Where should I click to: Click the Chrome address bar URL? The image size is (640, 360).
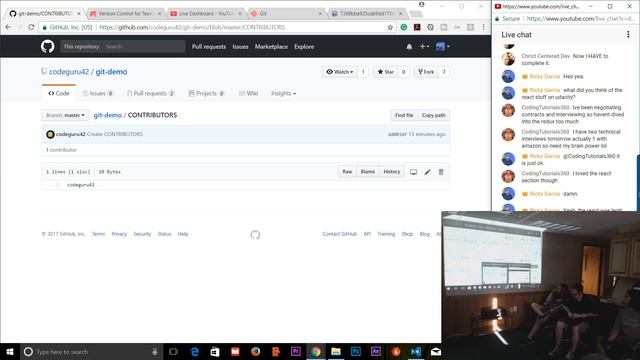coord(192,27)
